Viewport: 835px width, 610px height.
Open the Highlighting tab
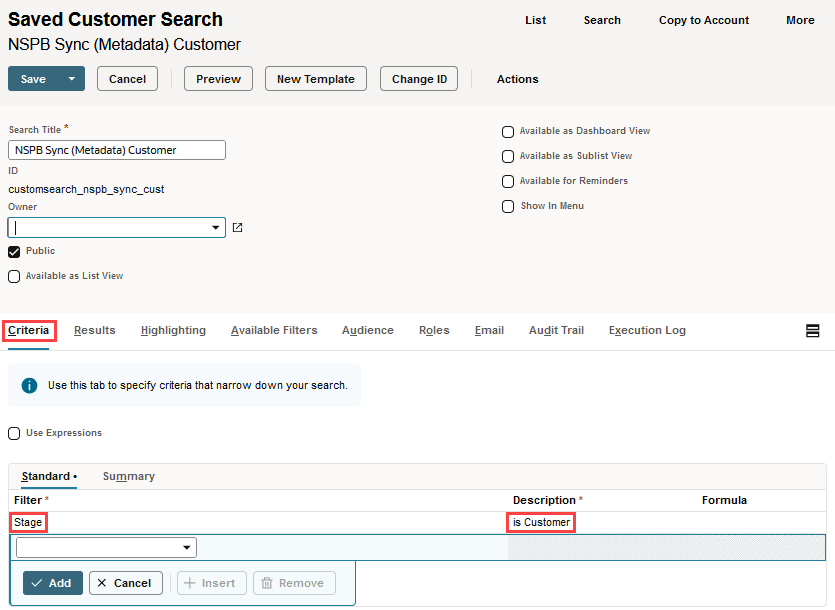point(173,330)
